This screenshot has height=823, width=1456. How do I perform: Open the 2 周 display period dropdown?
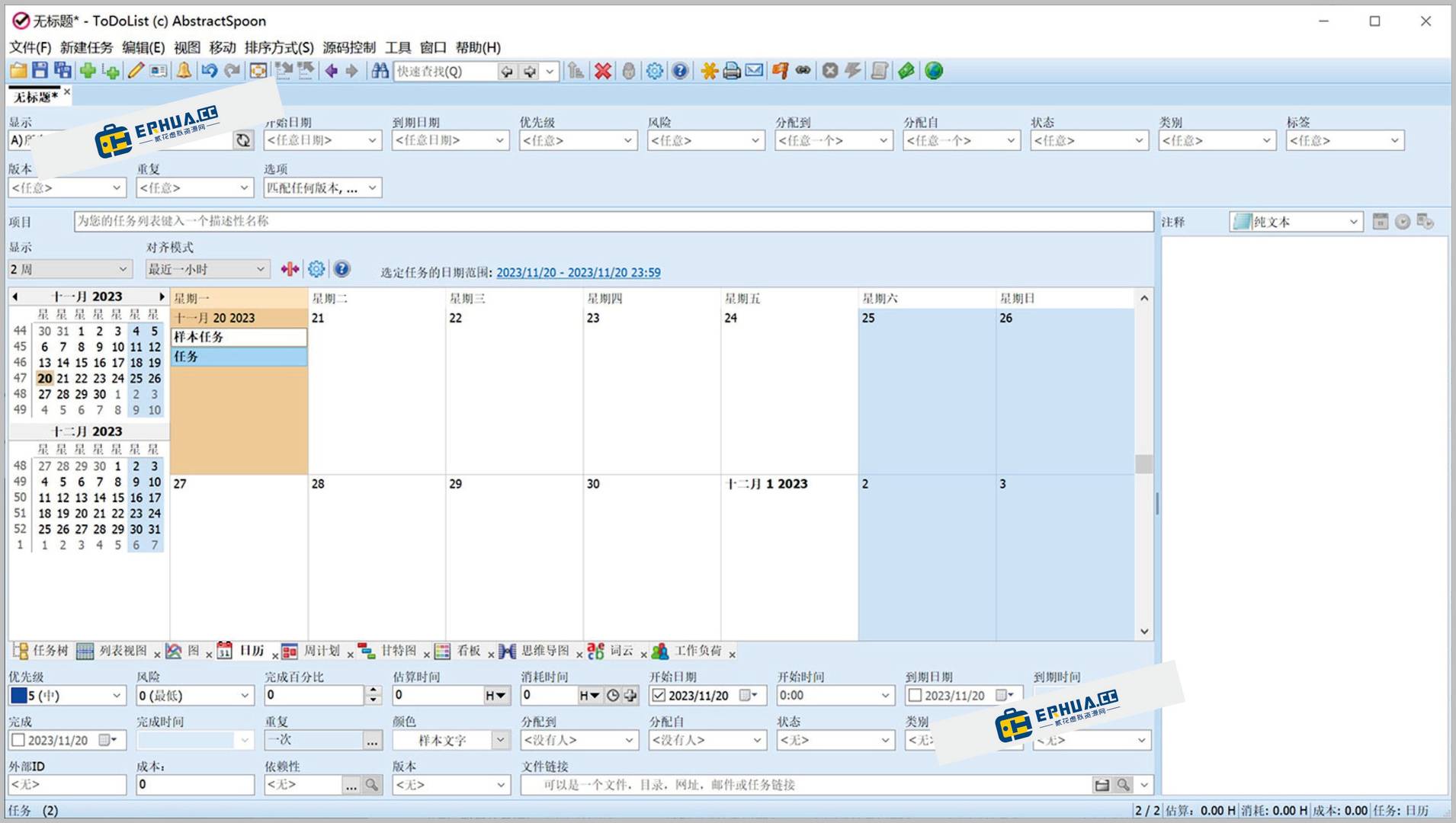69,269
